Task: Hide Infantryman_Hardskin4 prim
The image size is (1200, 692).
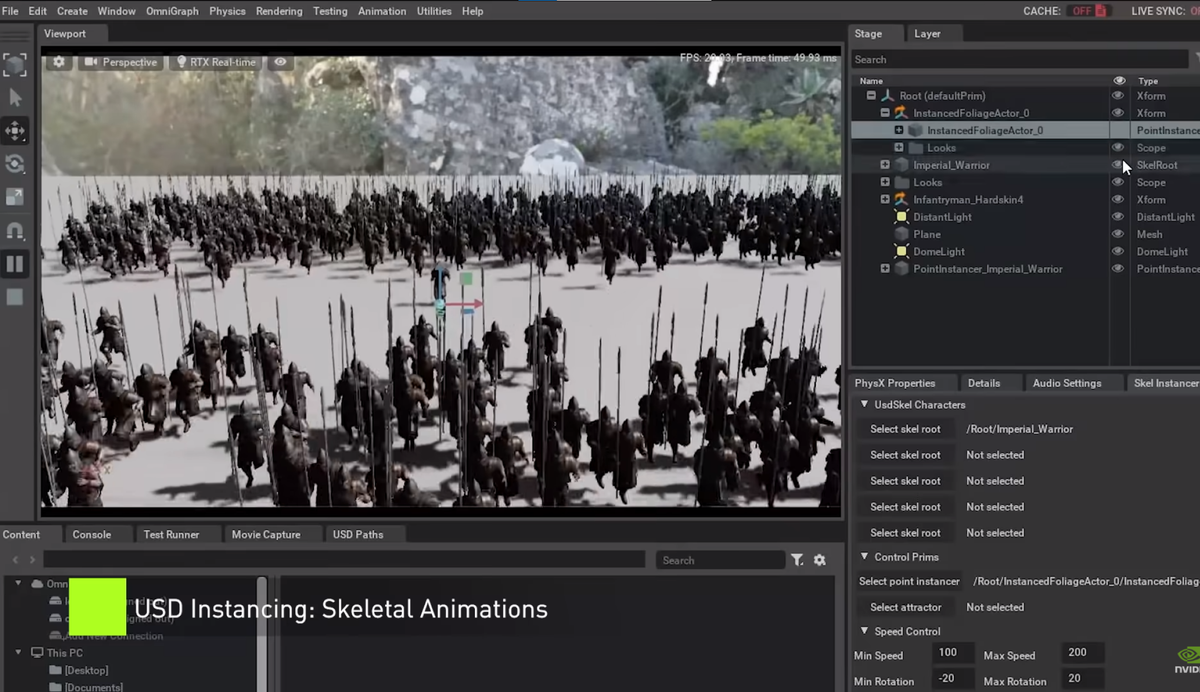Action: (x=1118, y=200)
